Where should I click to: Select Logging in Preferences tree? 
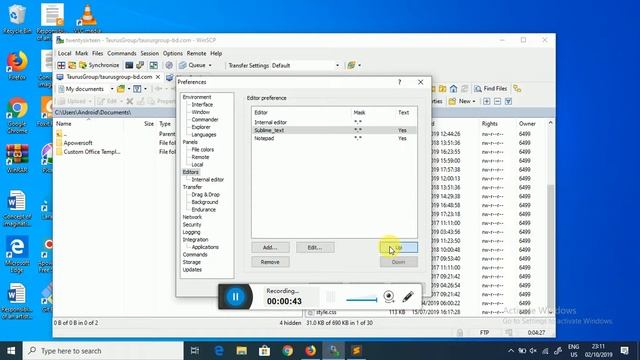[191, 232]
